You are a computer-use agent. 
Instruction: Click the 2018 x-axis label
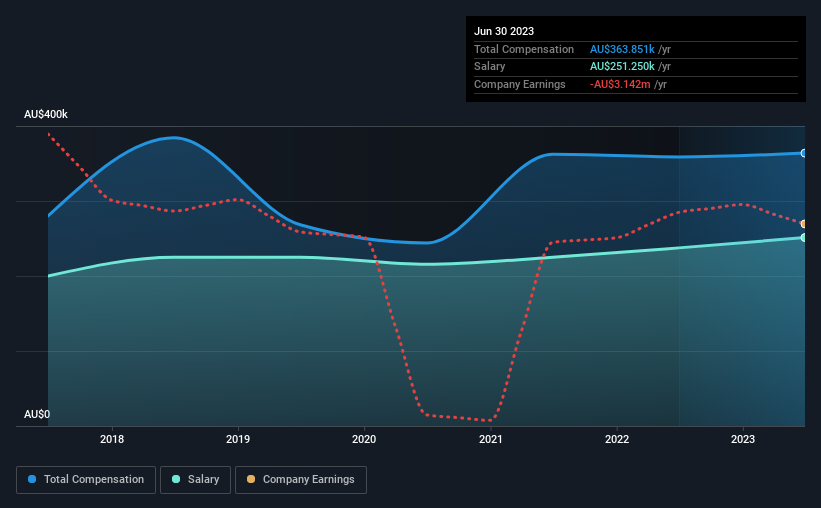[112, 439]
